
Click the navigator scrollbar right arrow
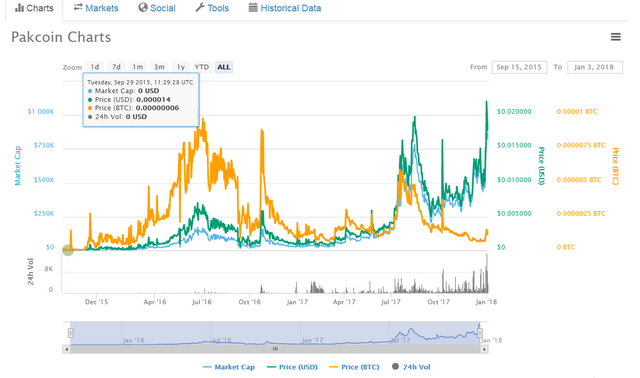point(484,349)
